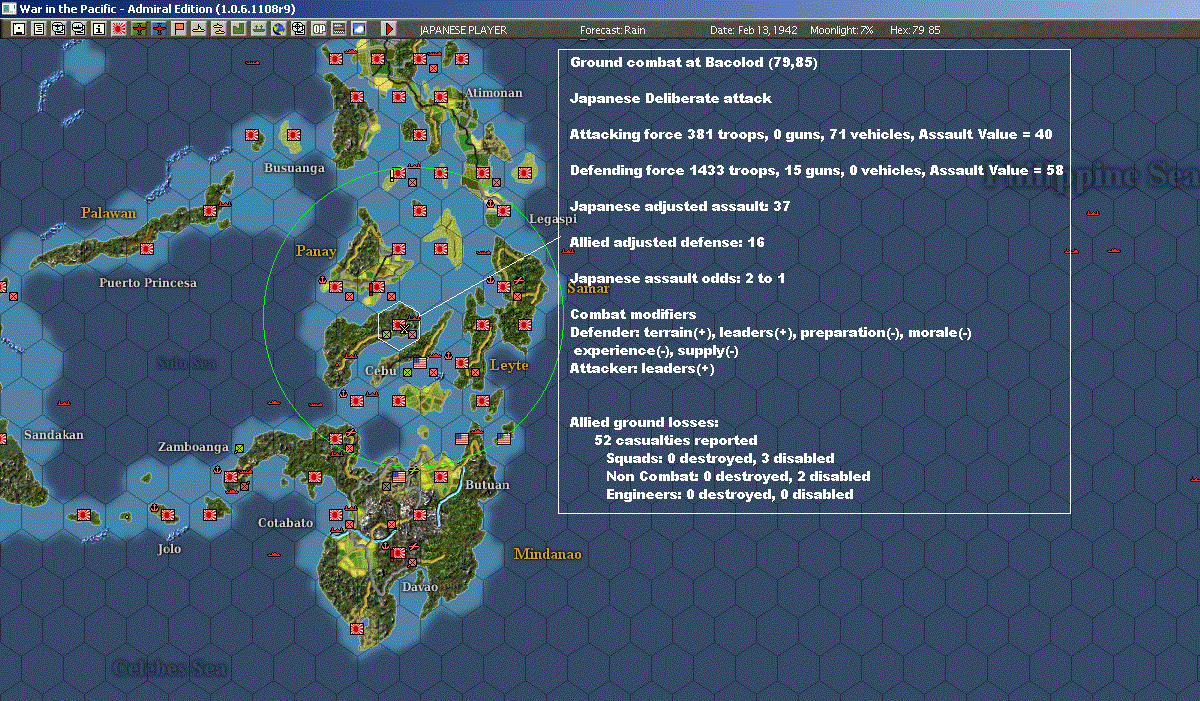Click the monitor icon beside the document list icon
This screenshot has width=1200, height=701.
(x=59, y=29)
